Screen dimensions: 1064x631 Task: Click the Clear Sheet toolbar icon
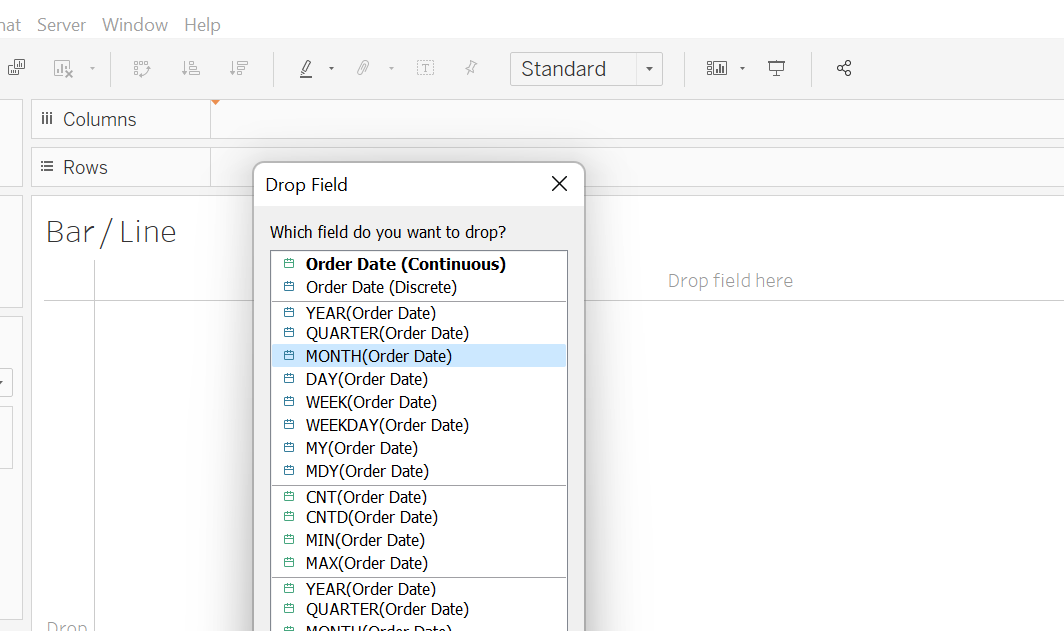pos(64,68)
